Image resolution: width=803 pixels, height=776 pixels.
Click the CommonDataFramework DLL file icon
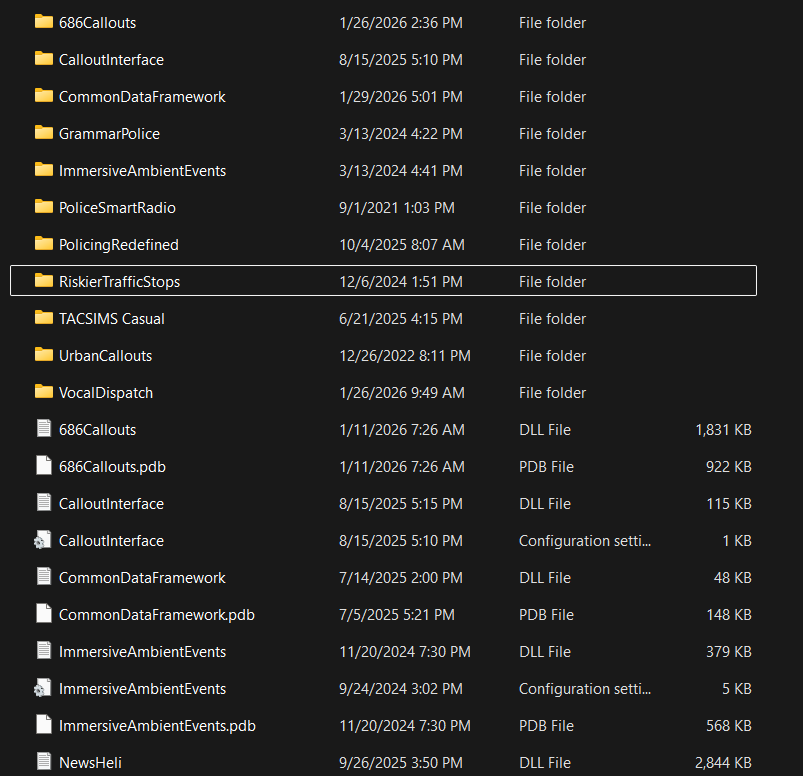(x=43, y=577)
